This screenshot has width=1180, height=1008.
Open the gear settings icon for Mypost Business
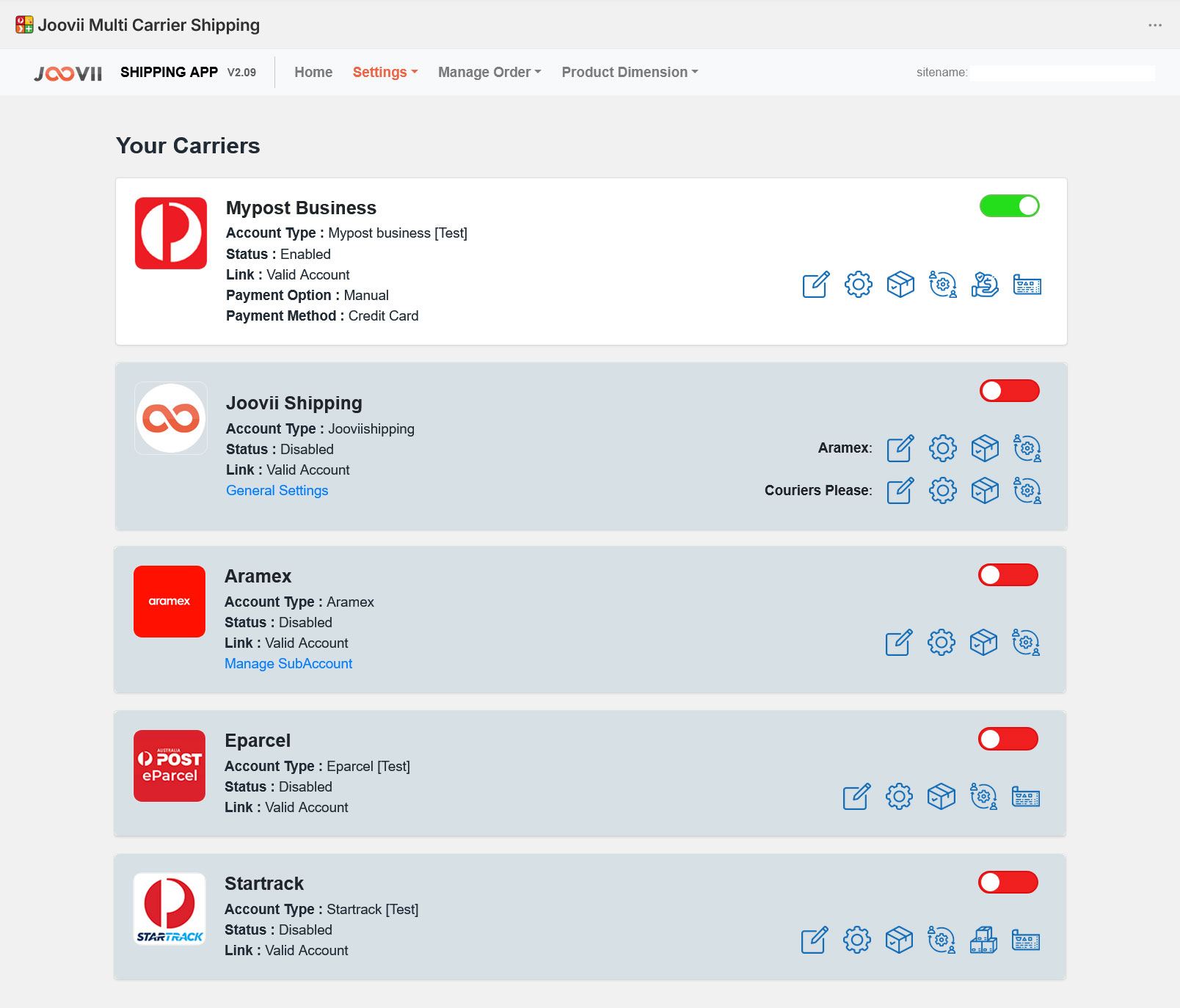859,284
